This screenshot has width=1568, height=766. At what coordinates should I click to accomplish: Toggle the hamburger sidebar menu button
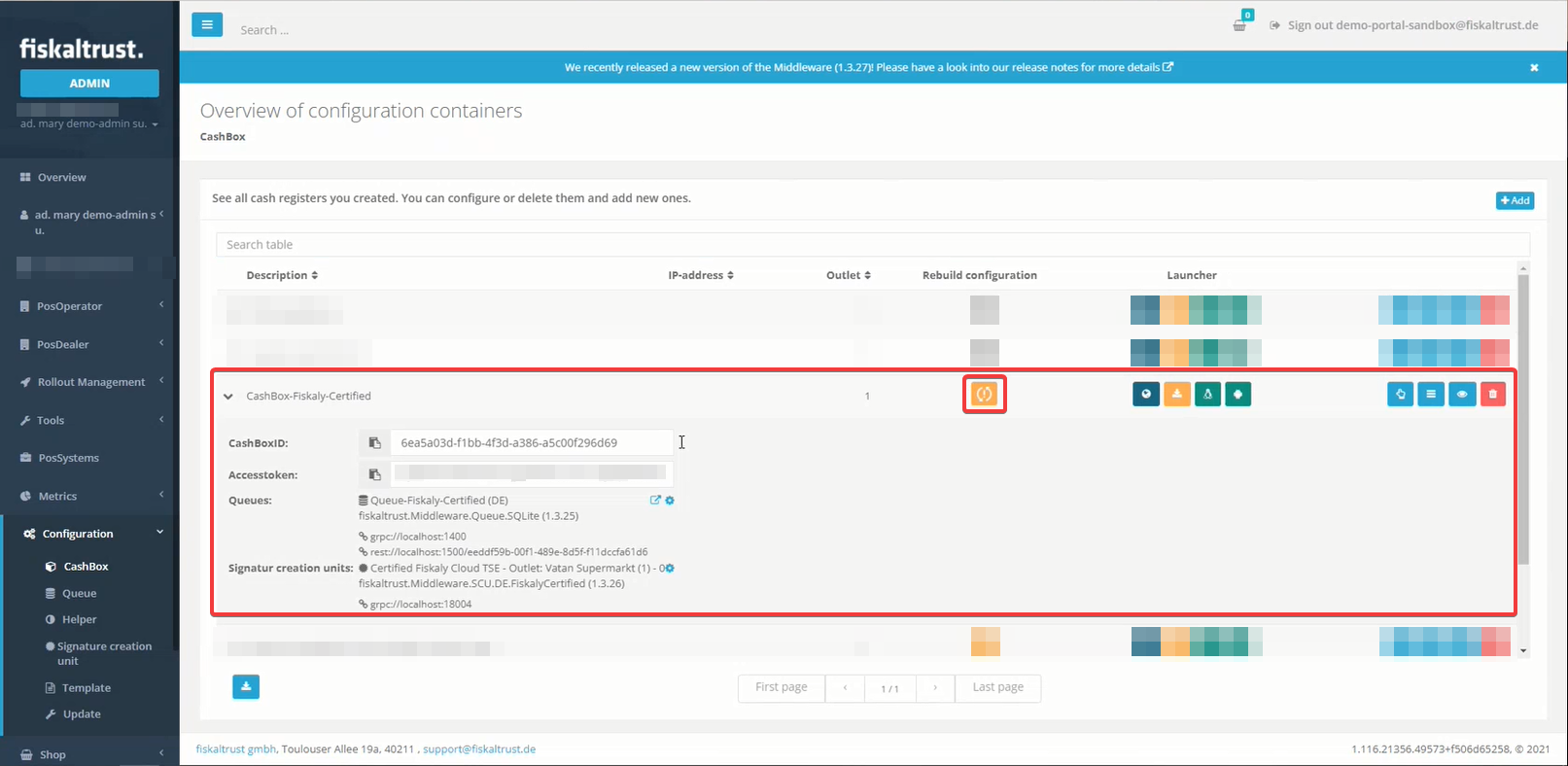coord(207,24)
